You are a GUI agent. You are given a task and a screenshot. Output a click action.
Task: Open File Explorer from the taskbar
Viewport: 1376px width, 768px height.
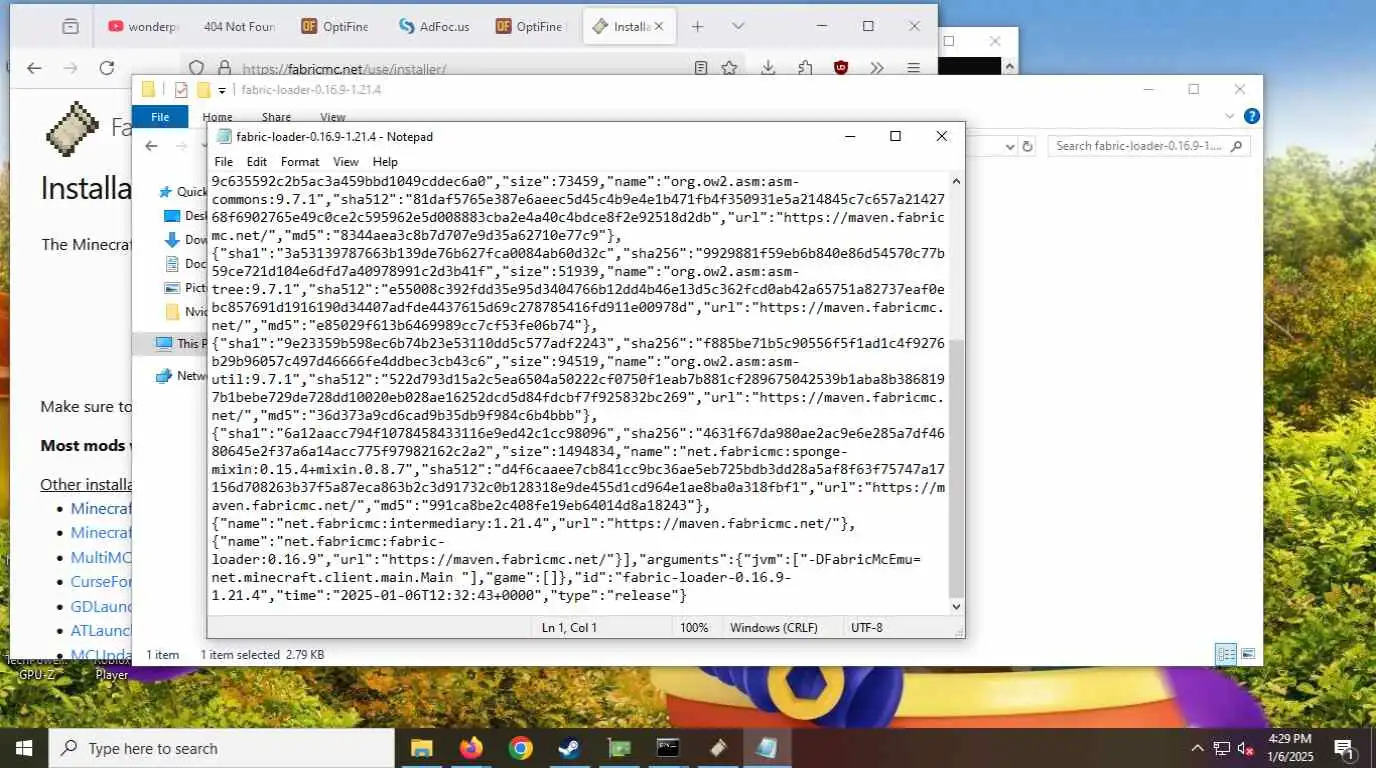pos(422,748)
